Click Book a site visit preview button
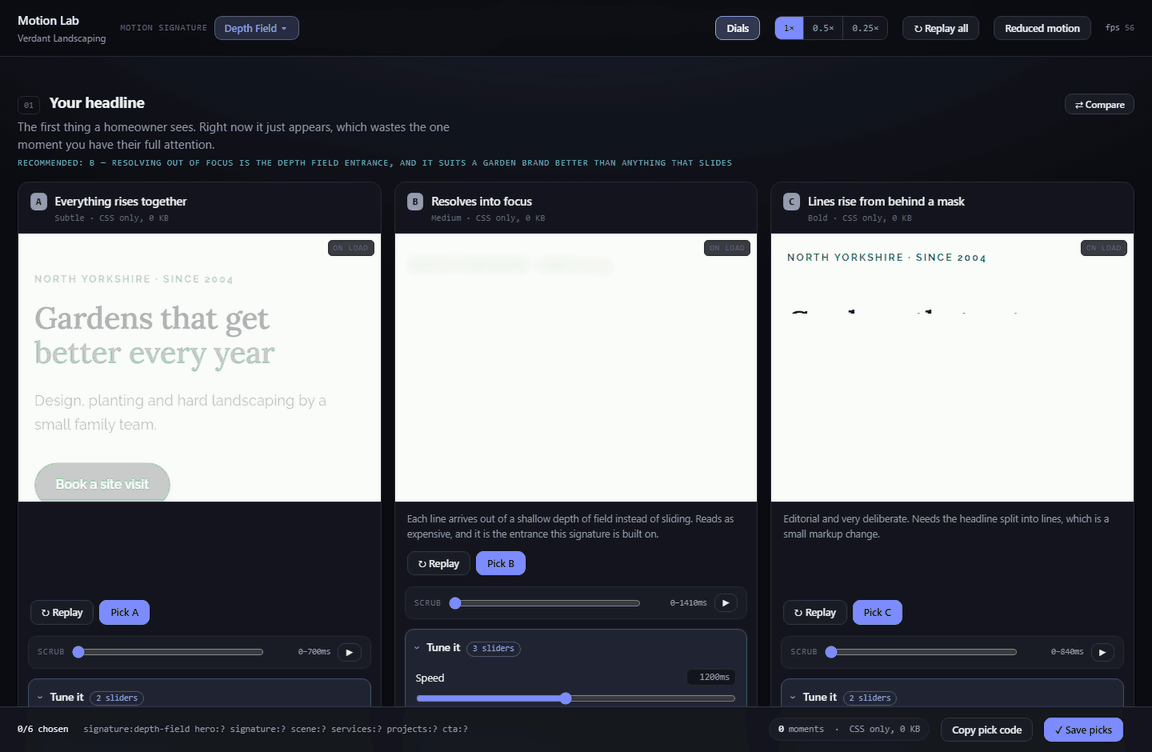 102,483
